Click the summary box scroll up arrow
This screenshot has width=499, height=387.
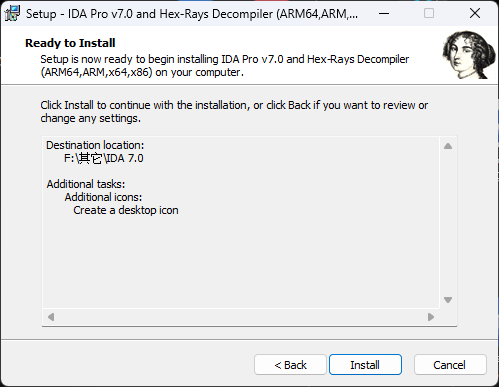(x=448, y=146)
